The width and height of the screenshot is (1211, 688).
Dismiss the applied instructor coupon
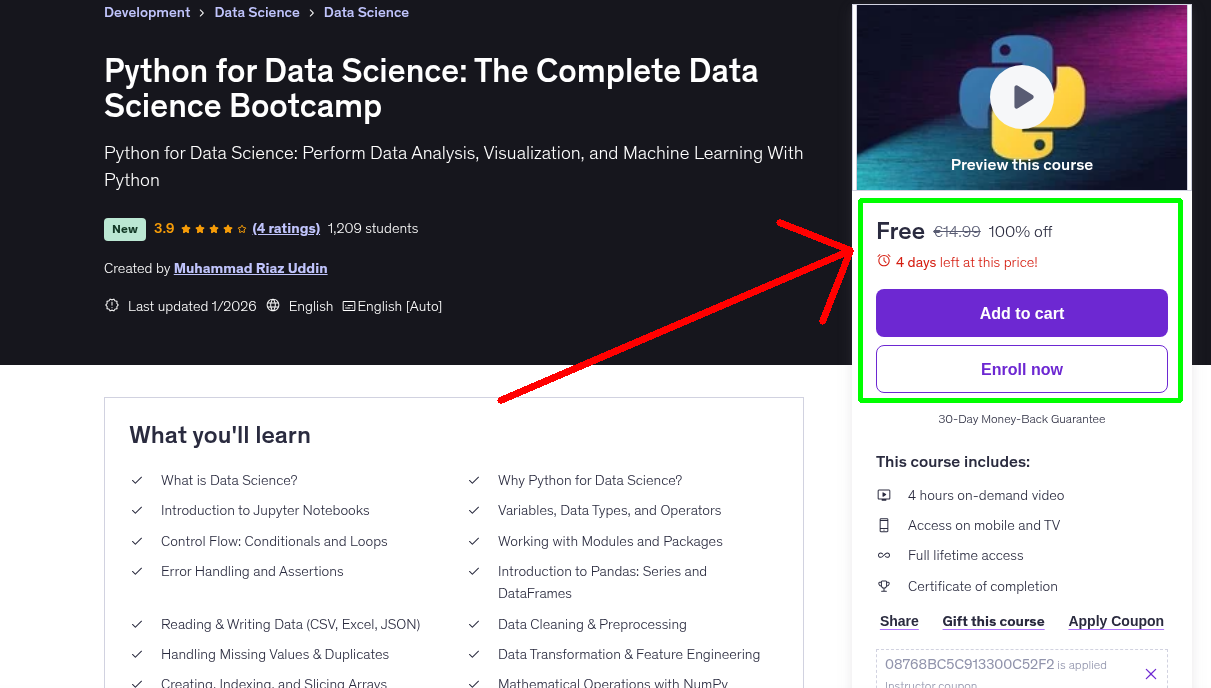[1151, 673]
